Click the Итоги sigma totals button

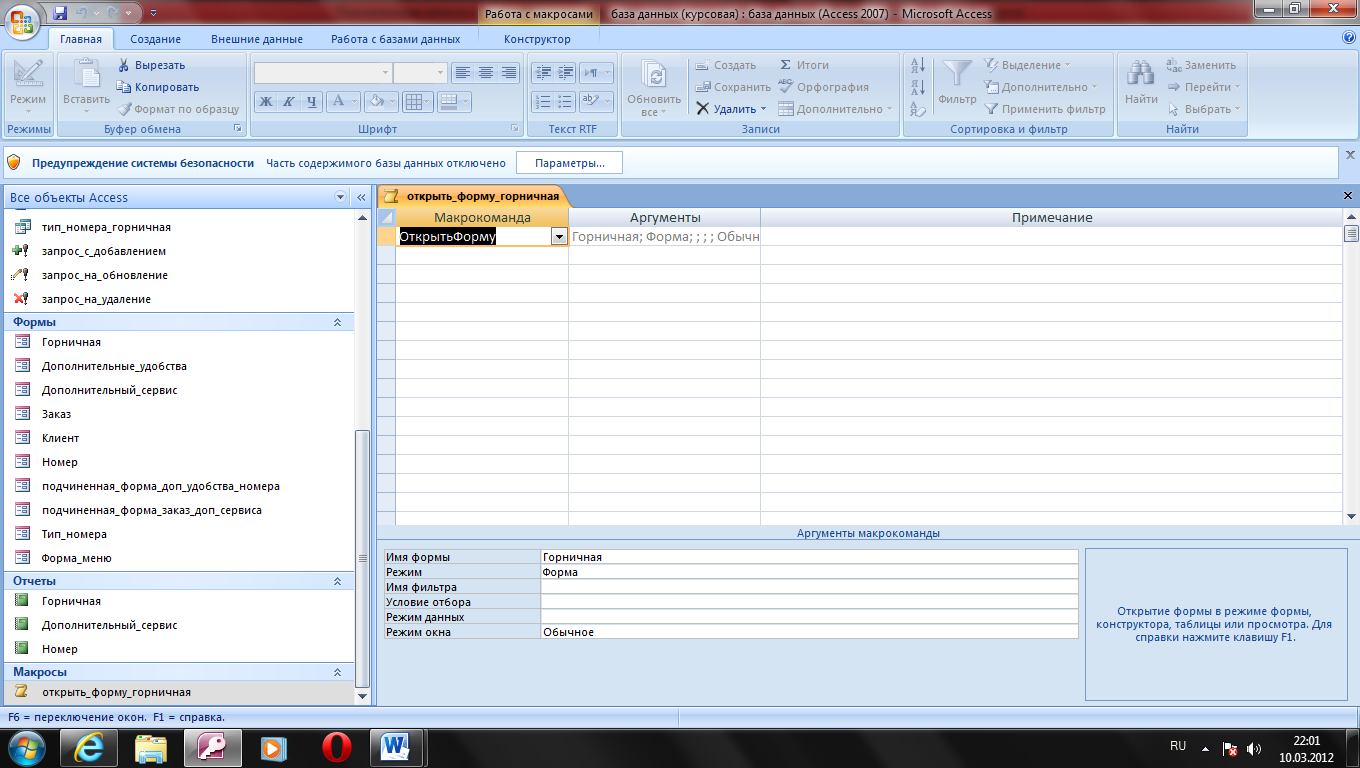(x=804, y=65)
